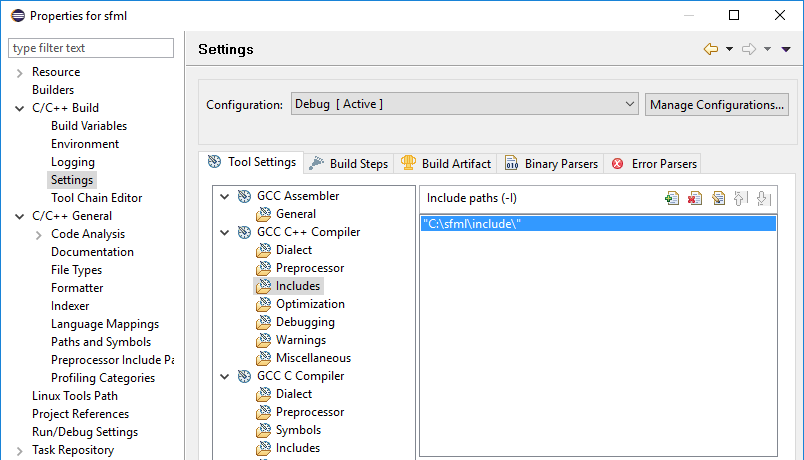Collapse the GCC Assembler node

pyautogui.click(x=225, y=196)
